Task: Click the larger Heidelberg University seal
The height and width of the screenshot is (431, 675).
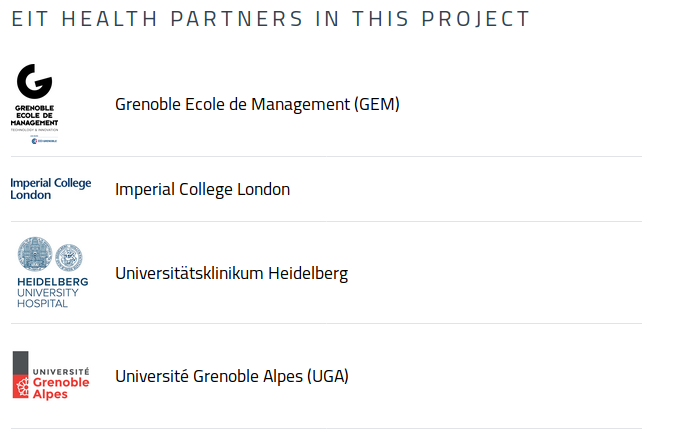Action: click(35, 254)
